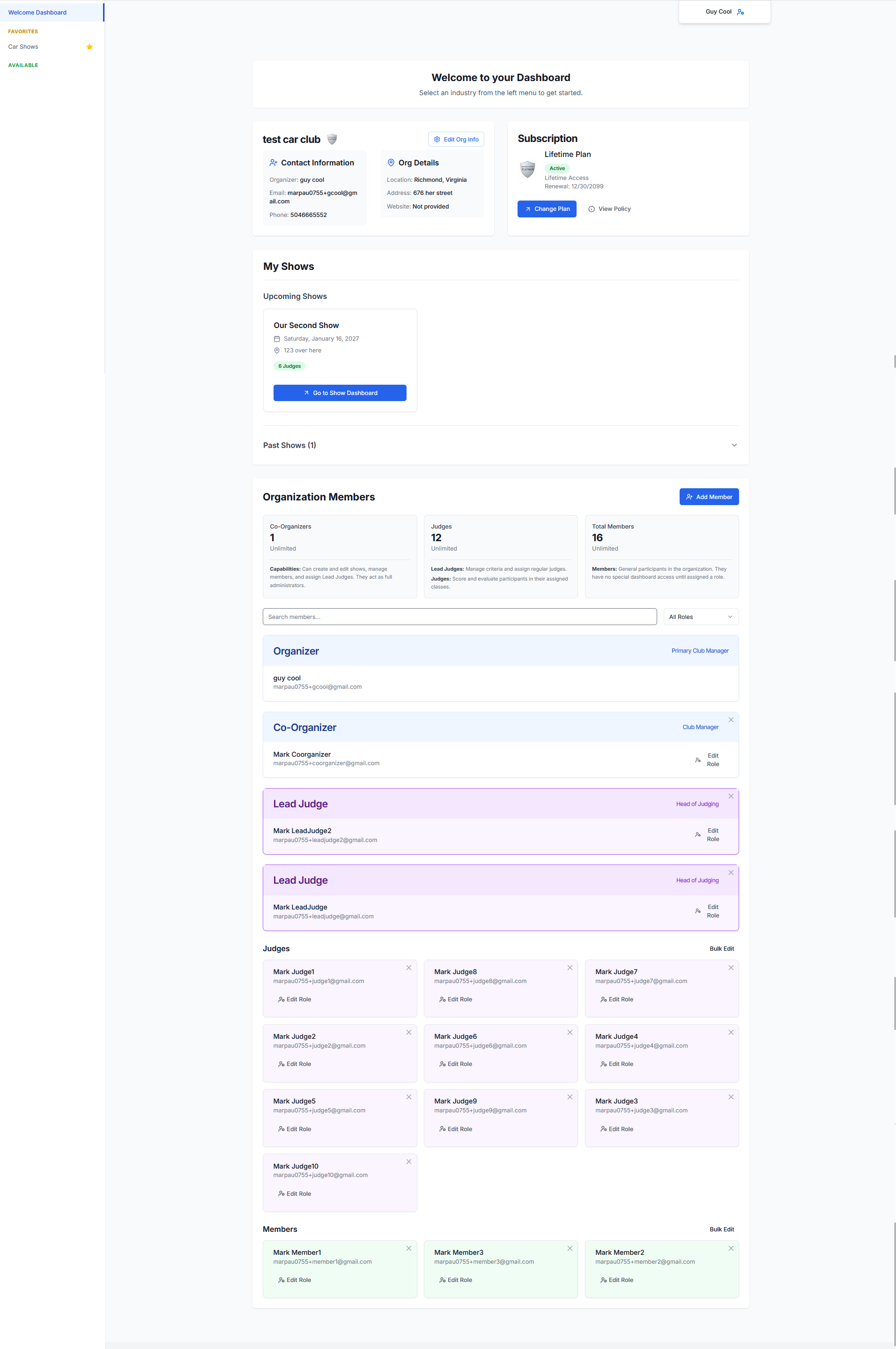Open the Guy Cool account menu
896x1349 pixels.
point(724,12)
